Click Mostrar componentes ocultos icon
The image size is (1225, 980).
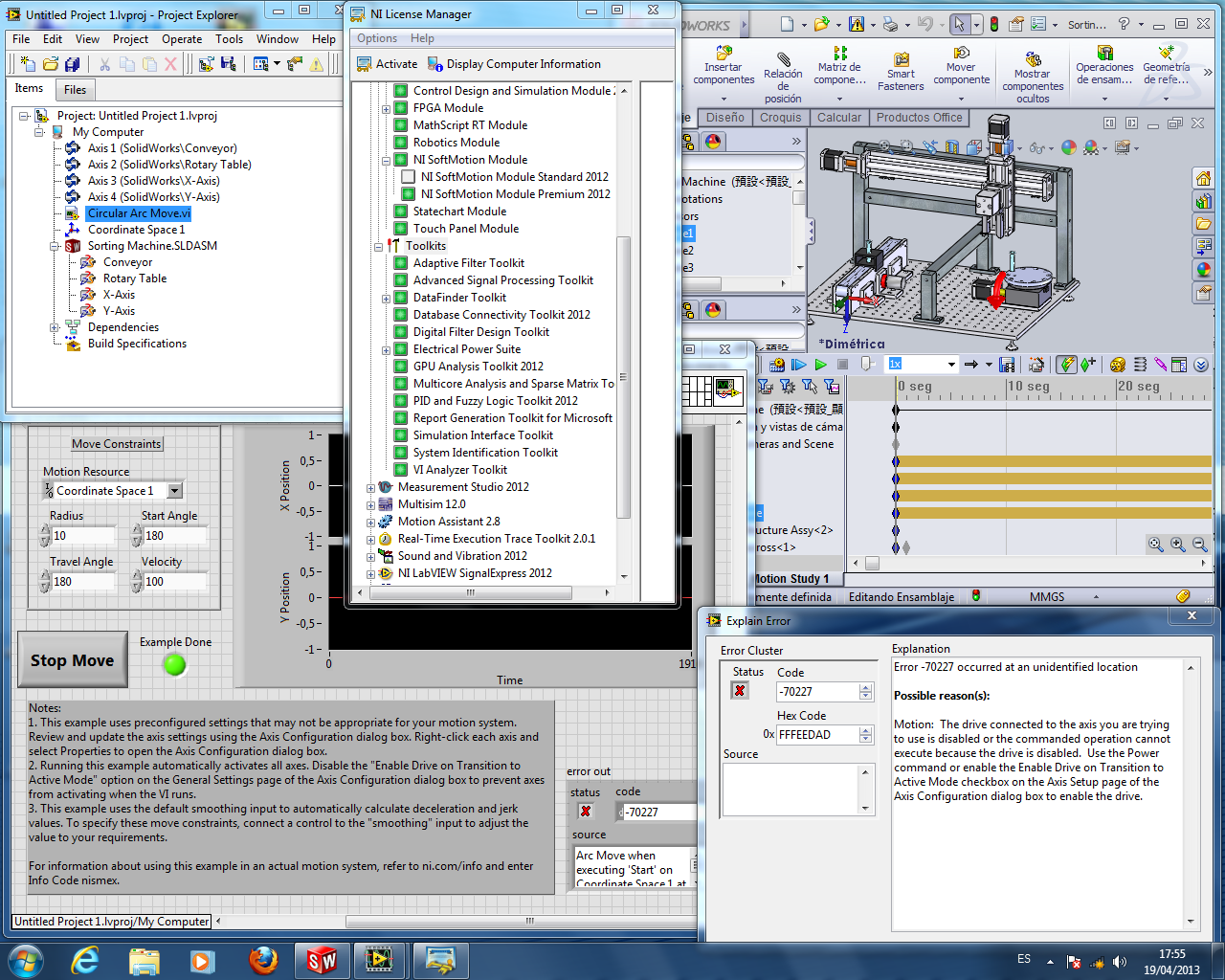click(1033, 58)
